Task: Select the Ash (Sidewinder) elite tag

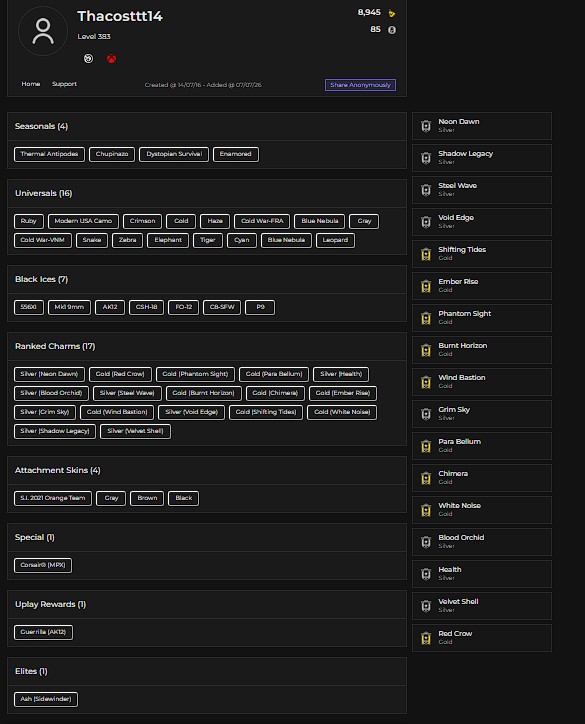Action: pyautogui.click(x=46, y=699)
